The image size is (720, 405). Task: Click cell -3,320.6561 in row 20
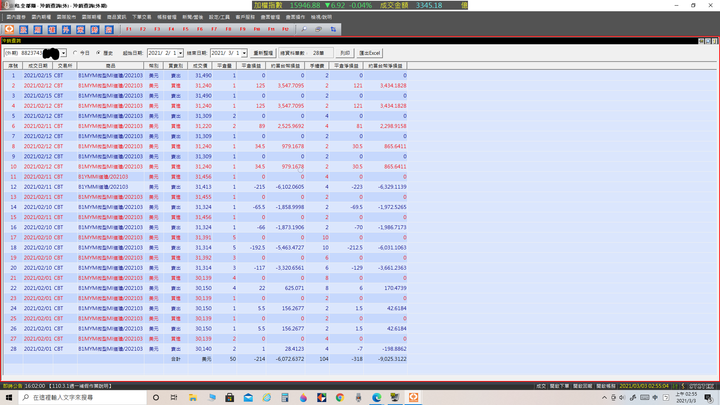pyautogui.click(x=290, y=268)
